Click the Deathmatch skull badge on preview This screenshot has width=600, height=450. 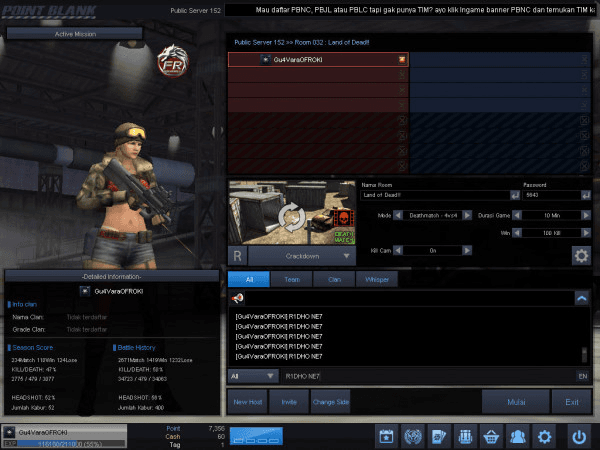click(x=343, y=219)
